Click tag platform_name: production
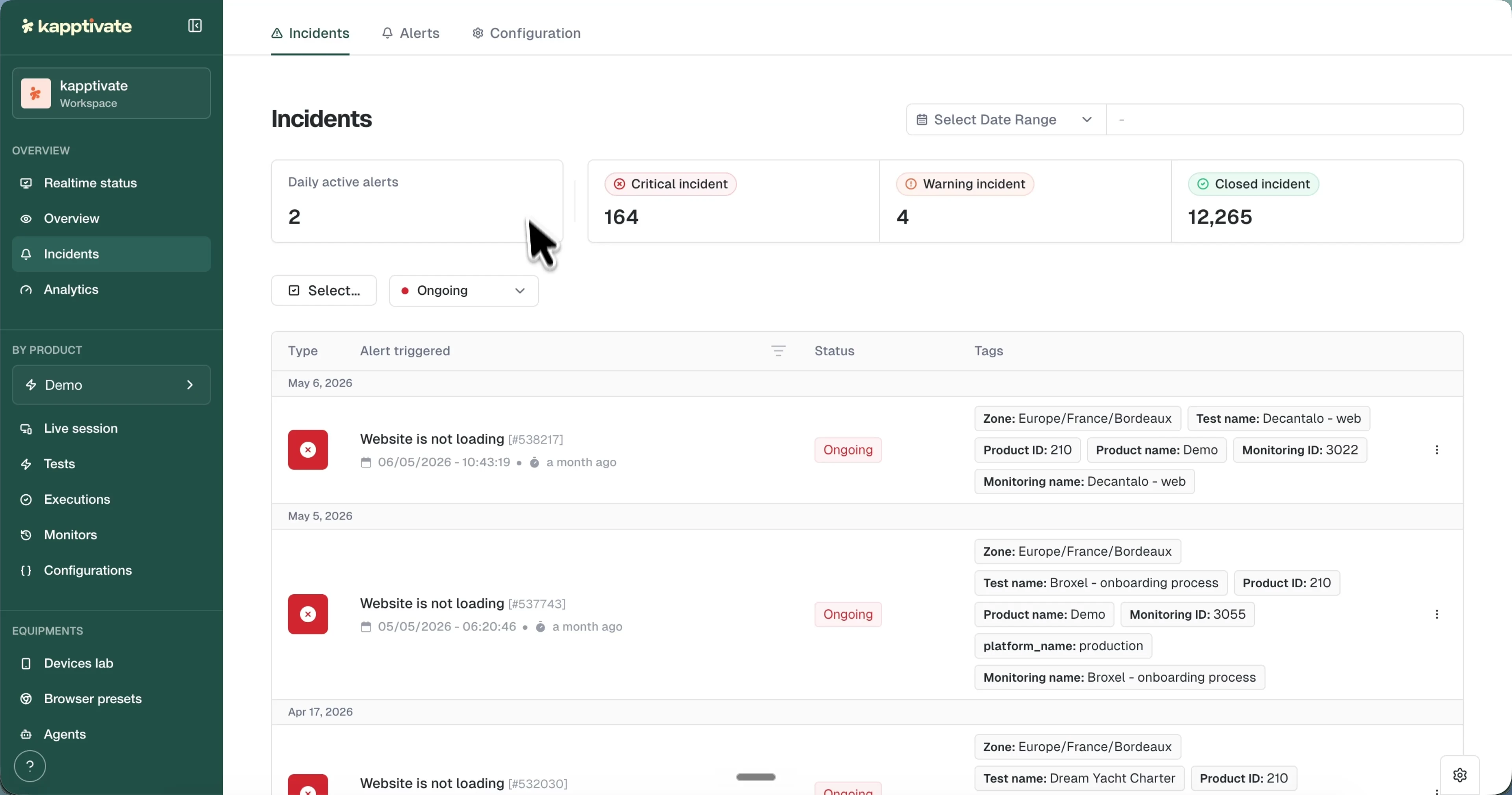 1063,646
